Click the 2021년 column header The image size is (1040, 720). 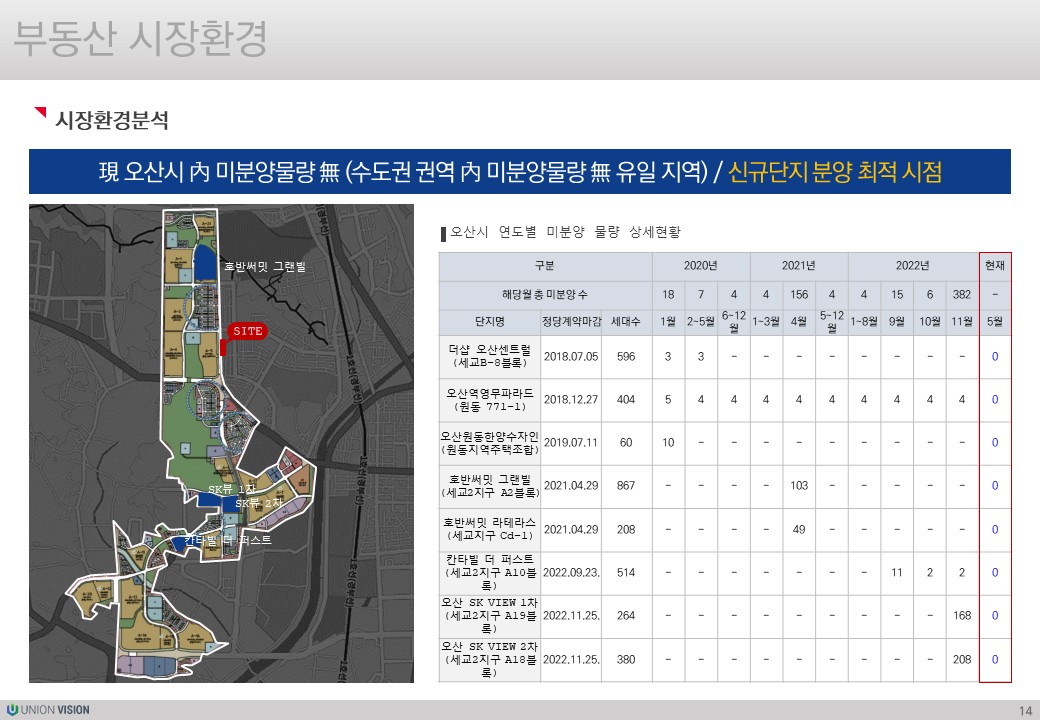(799, 266)
